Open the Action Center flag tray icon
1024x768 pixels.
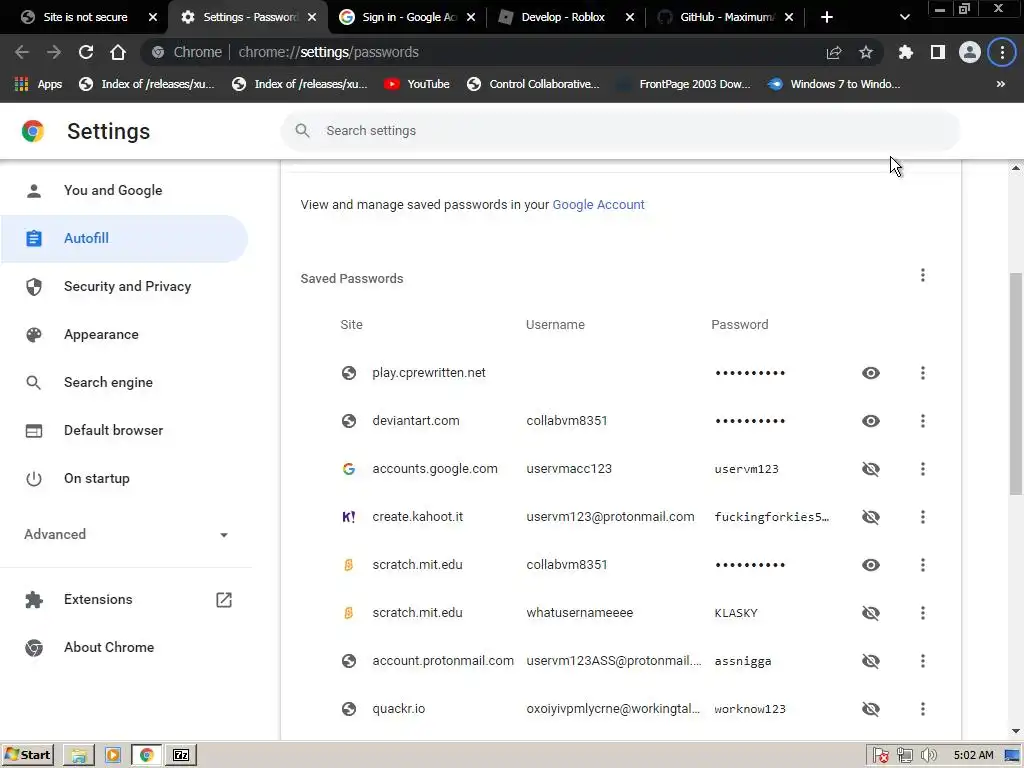click(880, 756)
